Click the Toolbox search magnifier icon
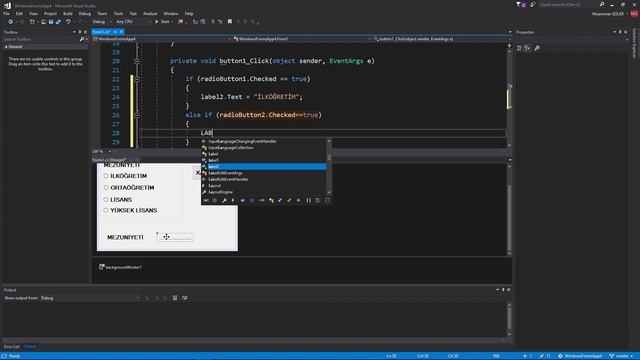The image size is (640, 360). pos(82,39)
